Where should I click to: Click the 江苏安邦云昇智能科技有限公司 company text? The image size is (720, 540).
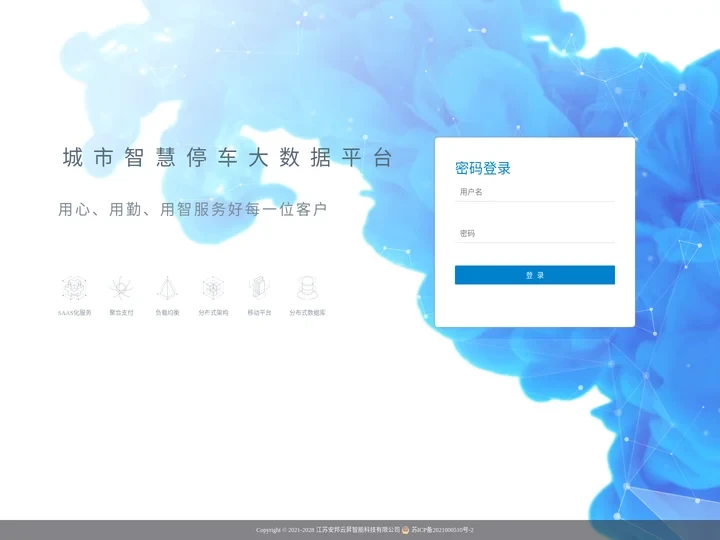(358, 530)
